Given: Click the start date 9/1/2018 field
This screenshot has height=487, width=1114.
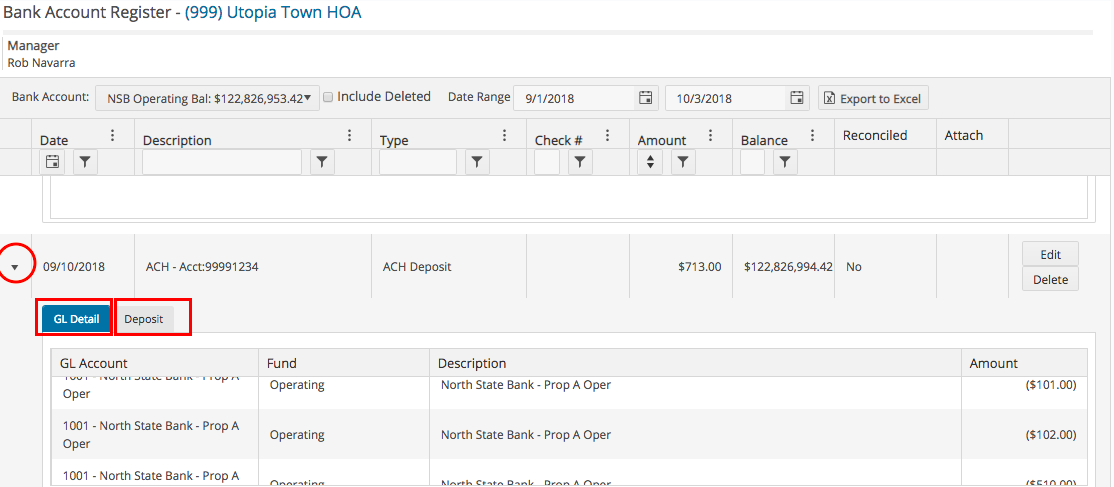Looking at the screenshot, I should (x=576, y=98).
